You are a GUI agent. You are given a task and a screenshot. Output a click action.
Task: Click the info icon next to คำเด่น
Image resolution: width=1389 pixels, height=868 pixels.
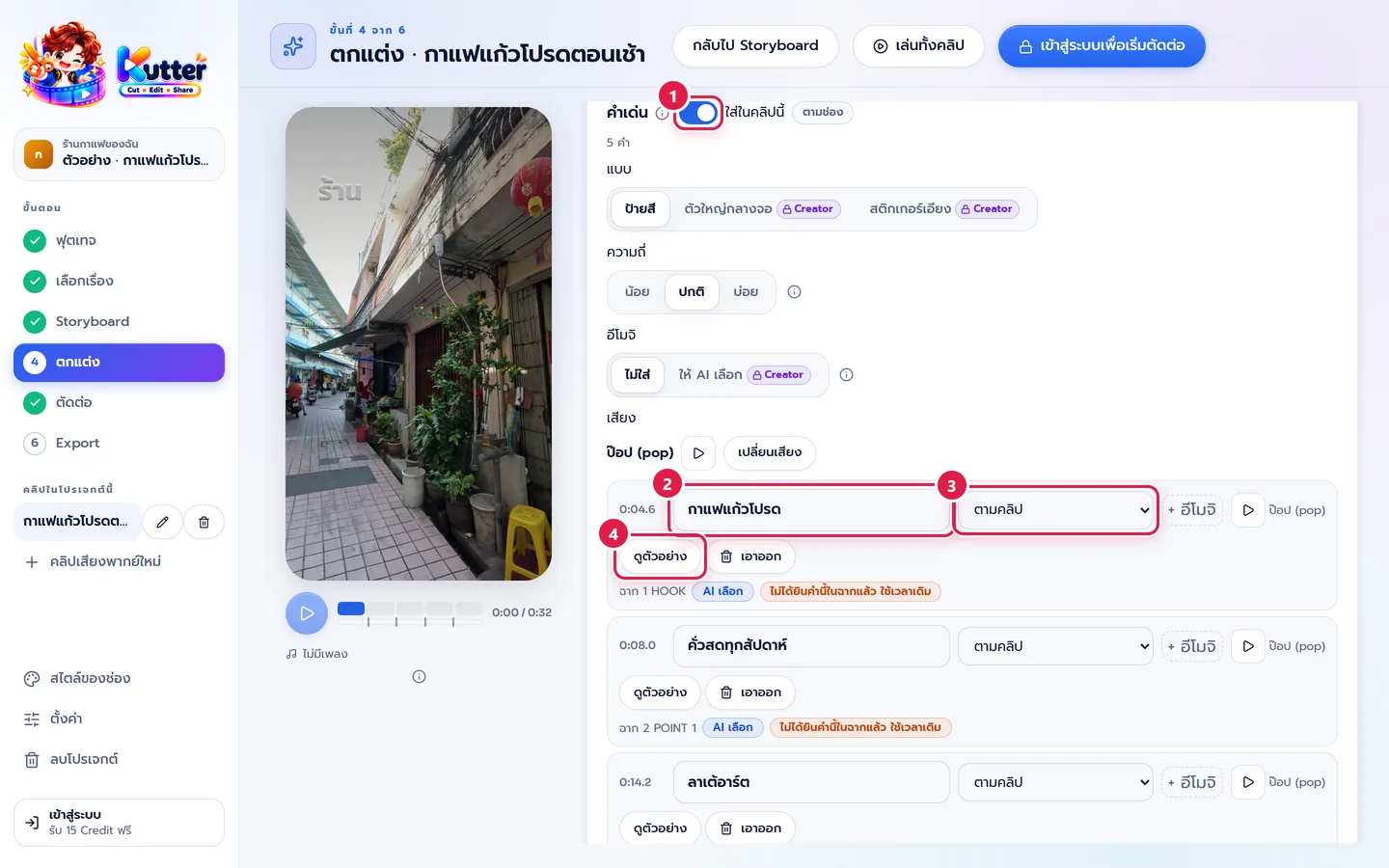pos(662,113)
